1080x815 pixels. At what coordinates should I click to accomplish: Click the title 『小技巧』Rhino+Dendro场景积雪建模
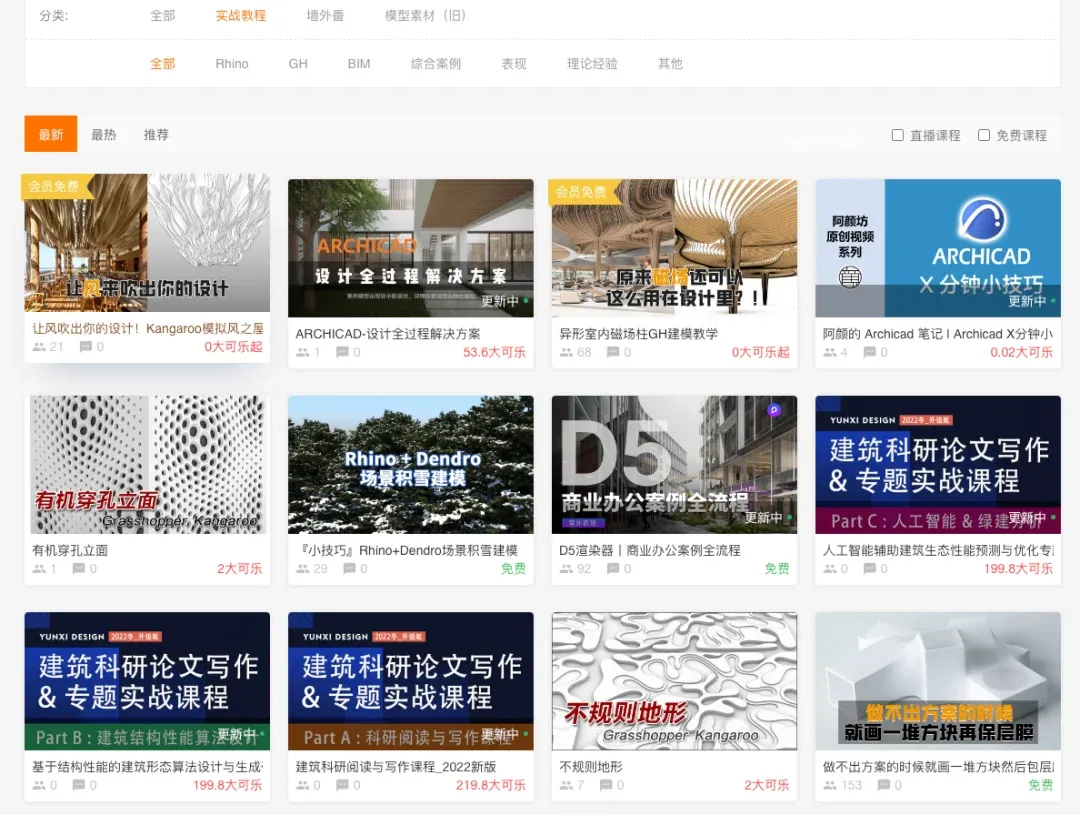408,550
